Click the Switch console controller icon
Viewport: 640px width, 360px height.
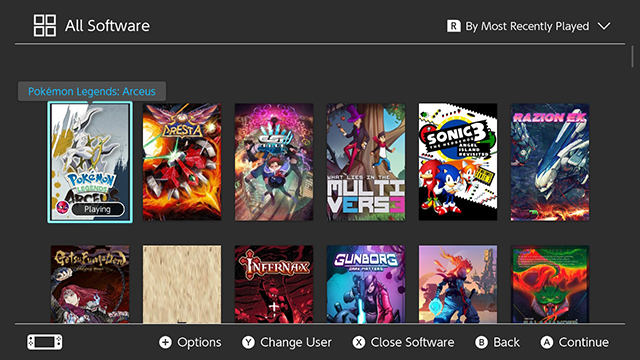coord(45,342)
